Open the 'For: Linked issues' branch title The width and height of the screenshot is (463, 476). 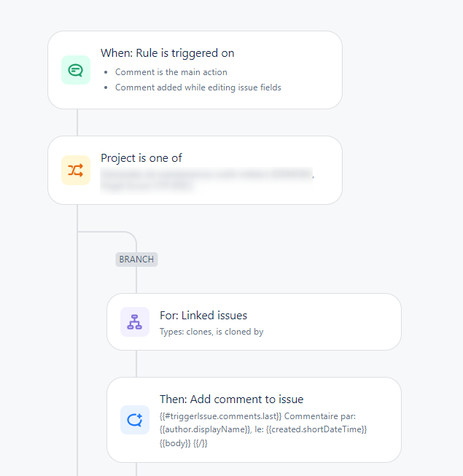tap(203, 315)
